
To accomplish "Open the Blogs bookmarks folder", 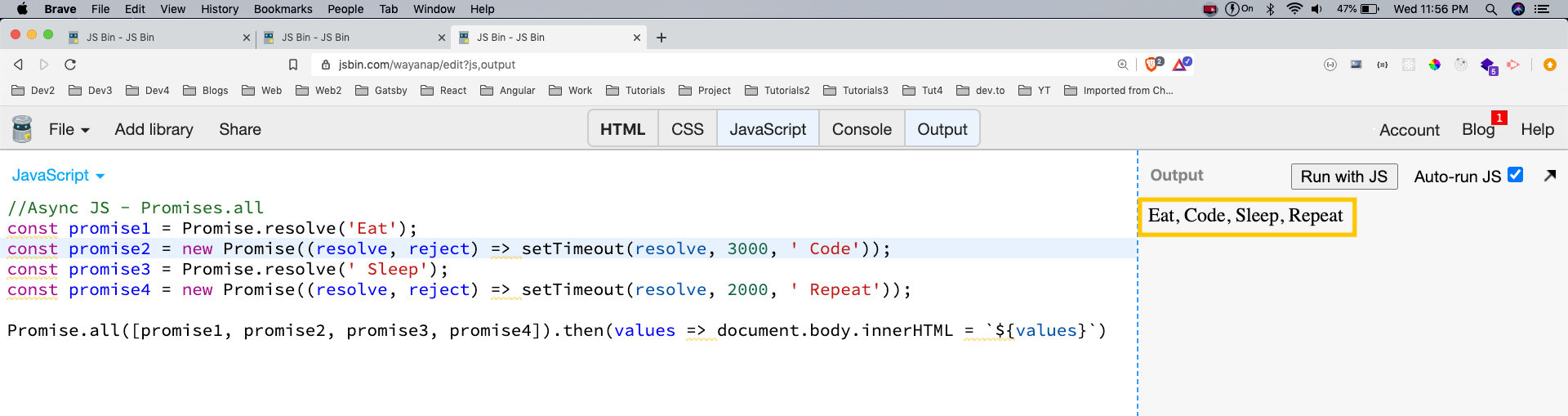I will tap(206, 91).
